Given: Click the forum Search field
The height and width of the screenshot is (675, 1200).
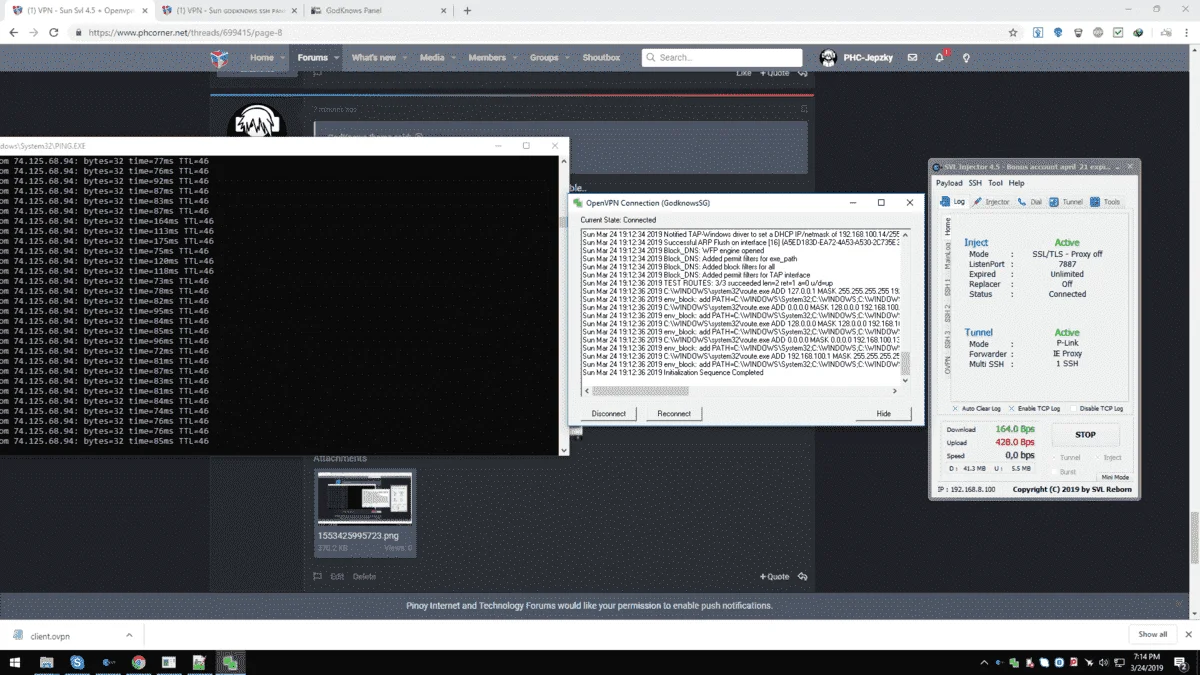Looking at the screenshot, I should click(x=722, y=58).
